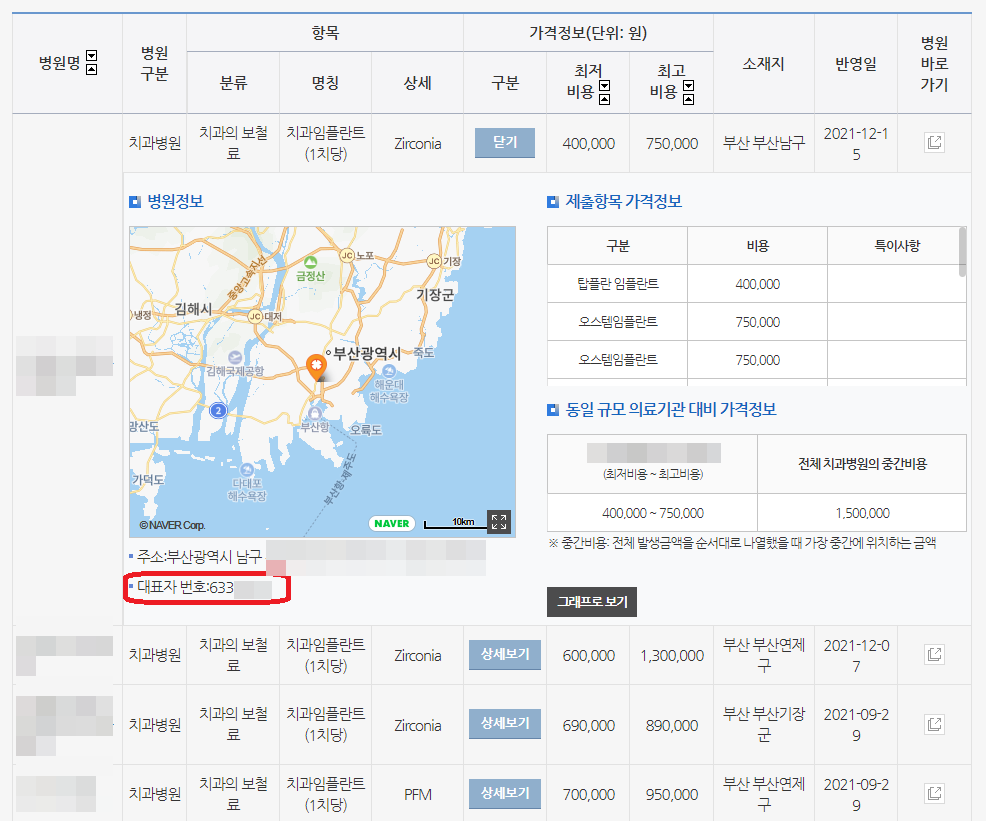Click 가덕도 label on map
This screenshot has width=986, height=822.
(x=148, y=479)
